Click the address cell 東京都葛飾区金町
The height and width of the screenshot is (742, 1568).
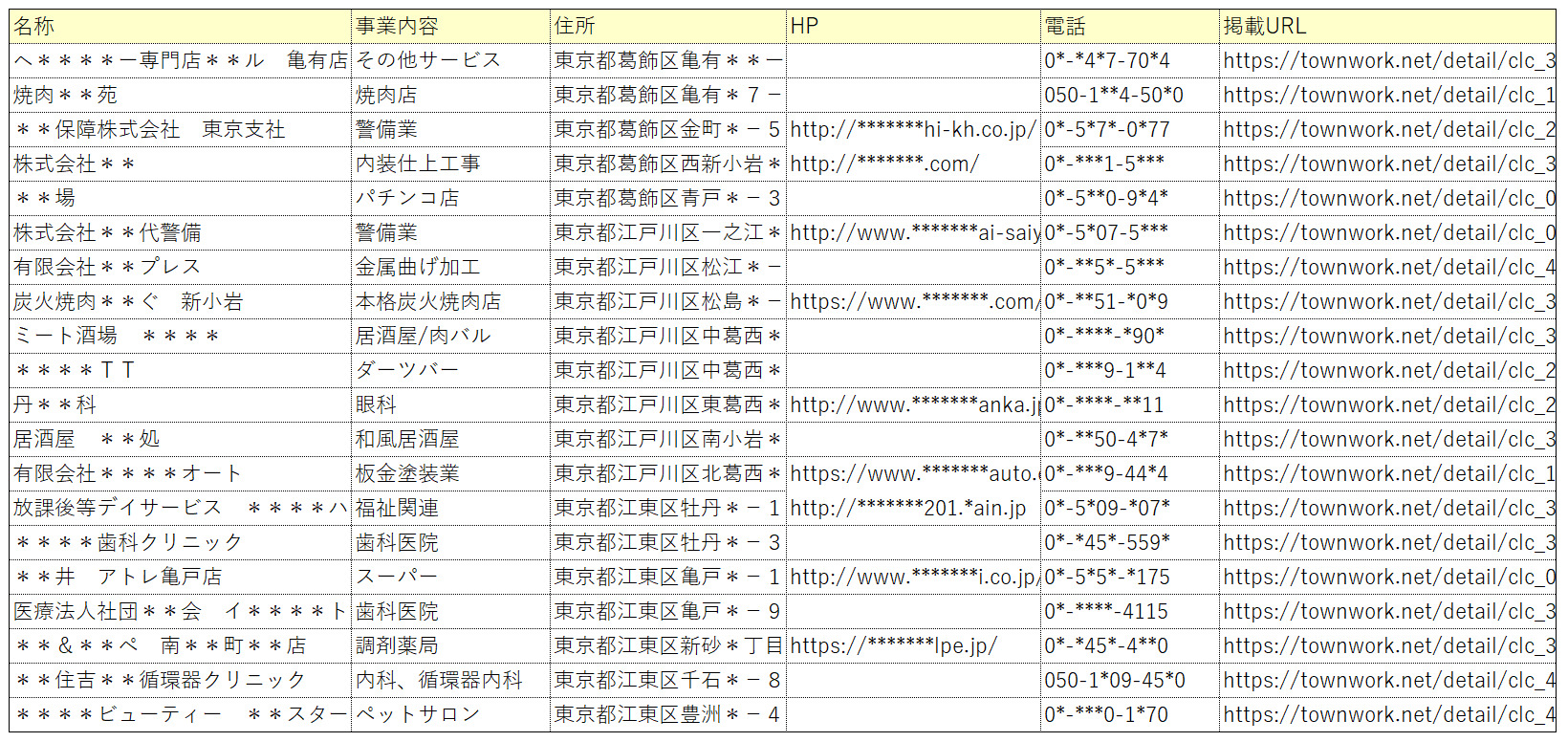(667, 130)
